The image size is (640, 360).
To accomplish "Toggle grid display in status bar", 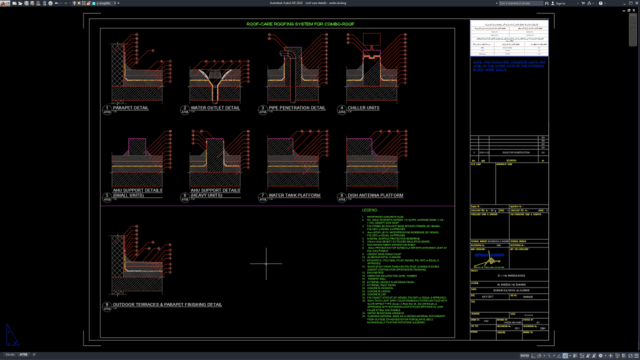I will tap(533, 356).
